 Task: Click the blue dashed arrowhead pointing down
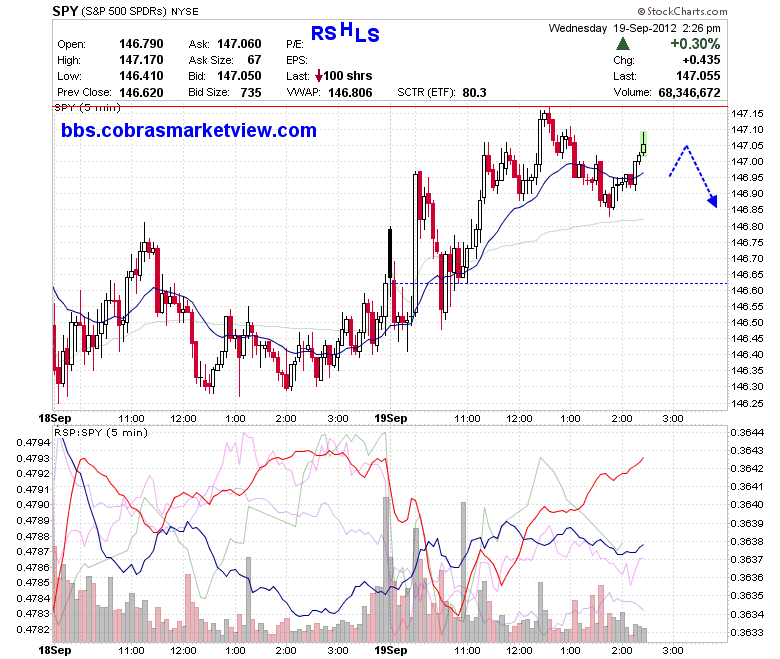(713, 201)
